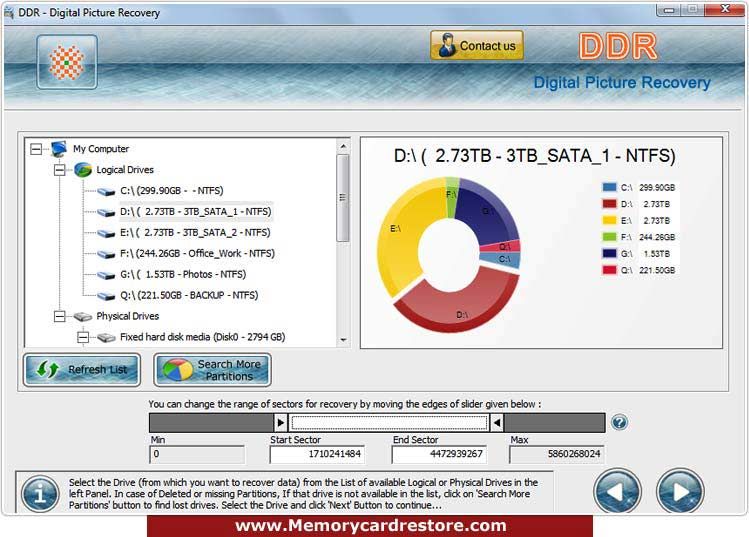
Task: Click the blue help question mark icon
Action: coord(620,422)
